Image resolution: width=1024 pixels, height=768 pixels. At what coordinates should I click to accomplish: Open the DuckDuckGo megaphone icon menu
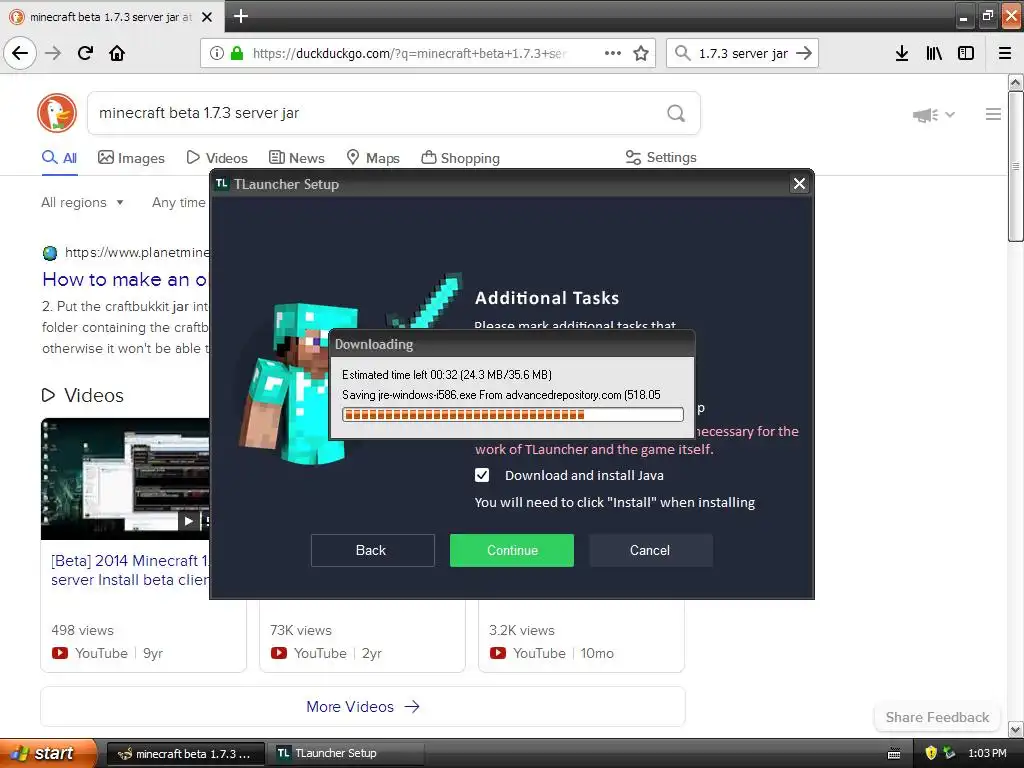click(x=933, y=115)
